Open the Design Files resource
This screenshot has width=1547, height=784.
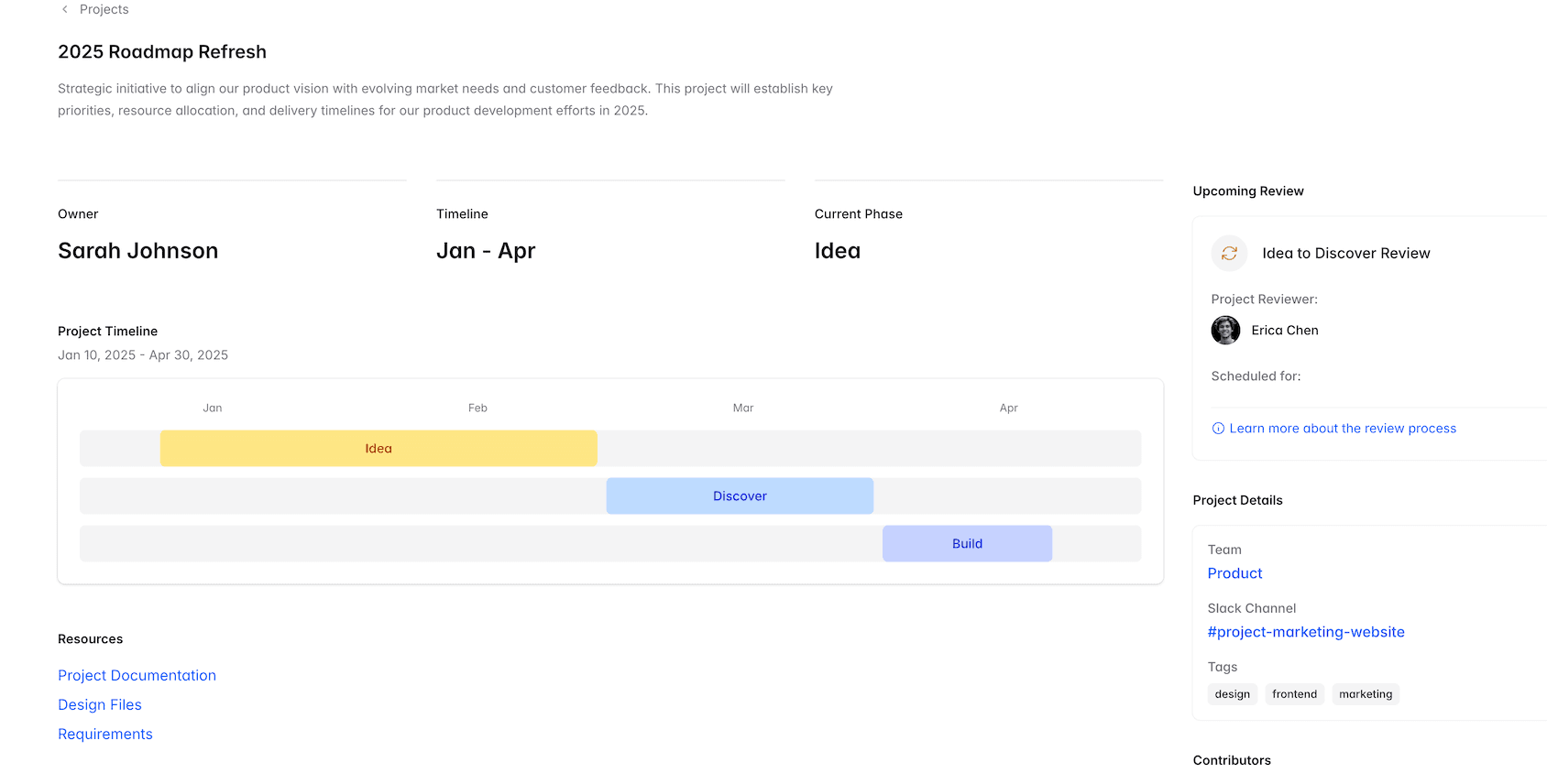[x=99, y=705]
